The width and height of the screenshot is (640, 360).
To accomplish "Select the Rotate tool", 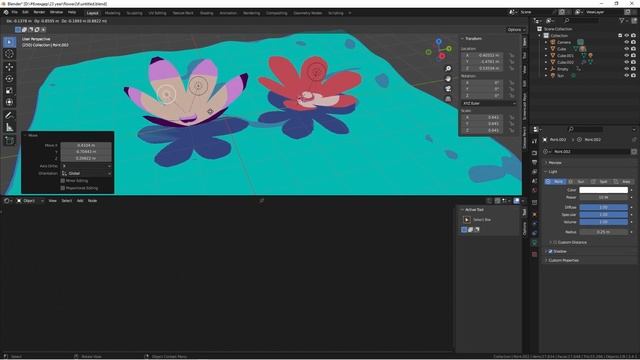I will [x=9, y=78].
